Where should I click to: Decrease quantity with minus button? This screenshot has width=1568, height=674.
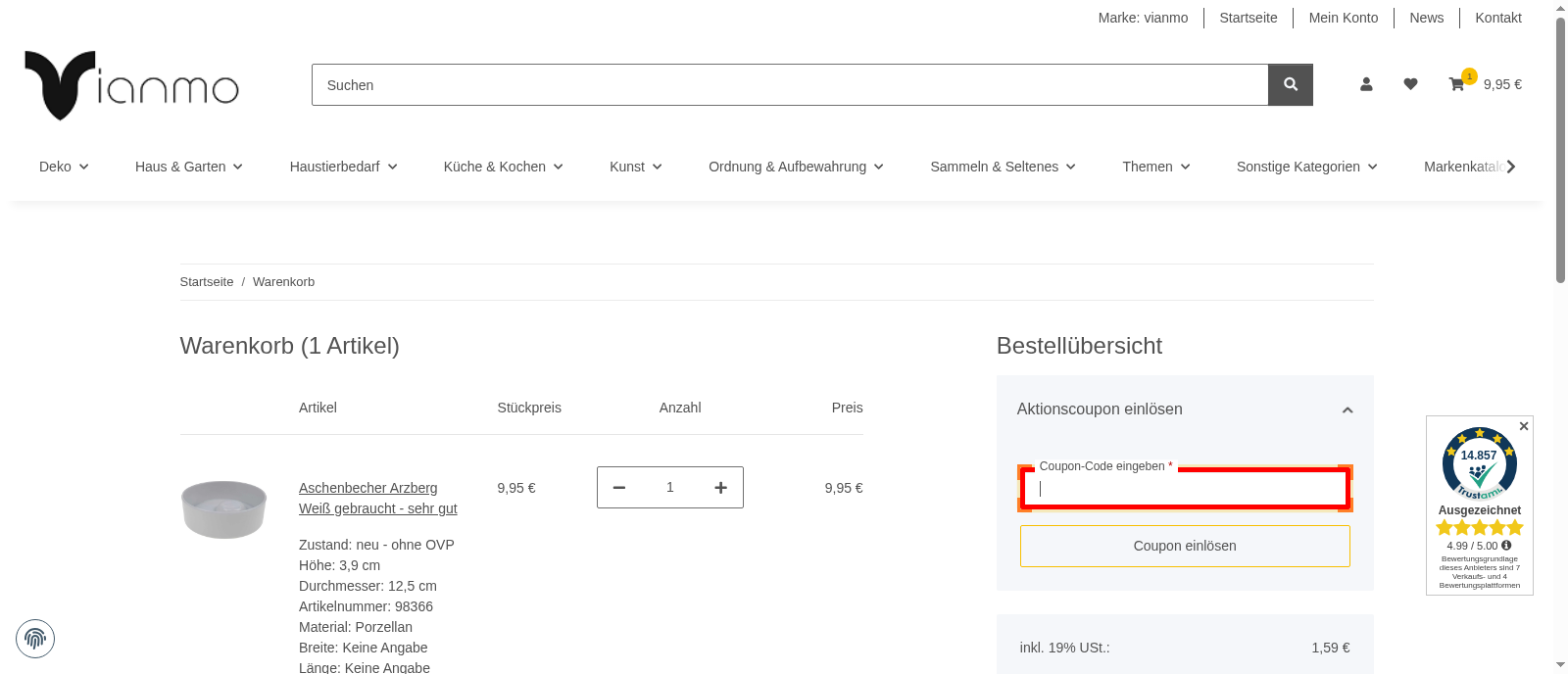(619, 488)
